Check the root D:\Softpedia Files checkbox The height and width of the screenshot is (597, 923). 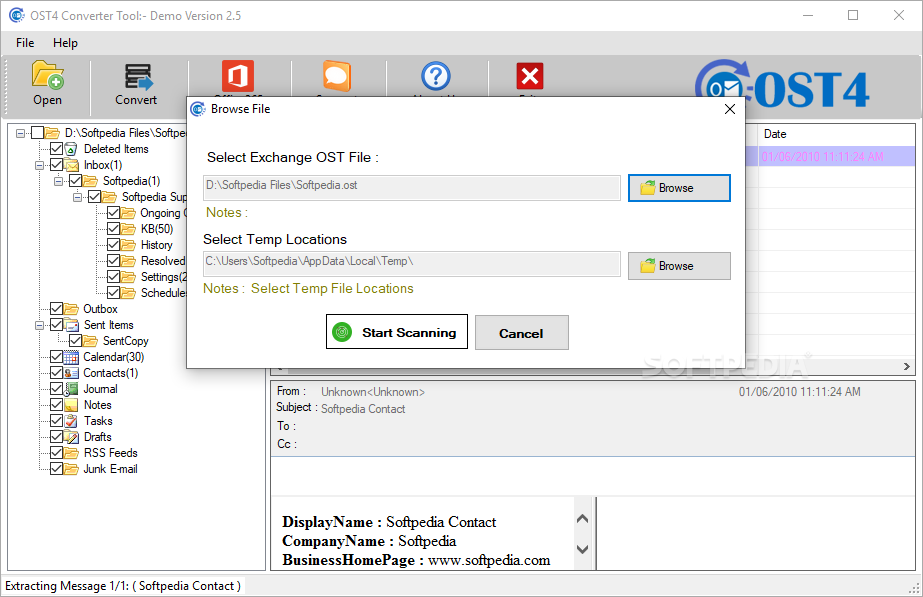(x=37, y=132)
